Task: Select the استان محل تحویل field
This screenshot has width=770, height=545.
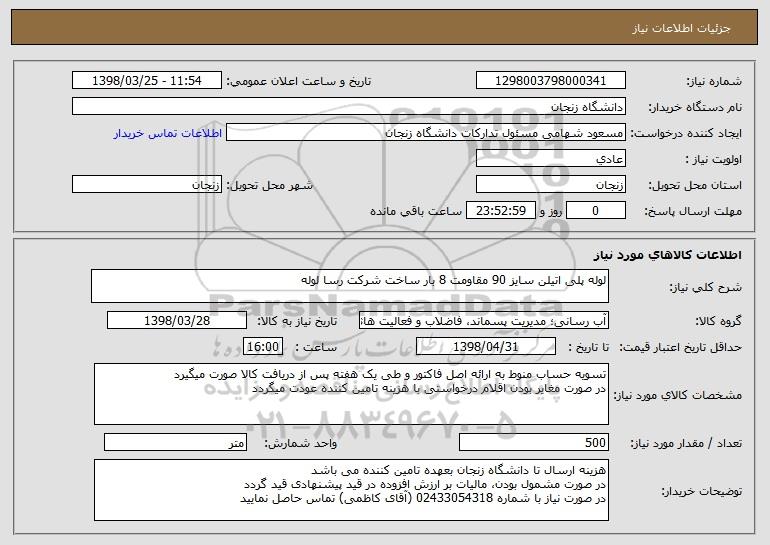Action: coord(550,185)
